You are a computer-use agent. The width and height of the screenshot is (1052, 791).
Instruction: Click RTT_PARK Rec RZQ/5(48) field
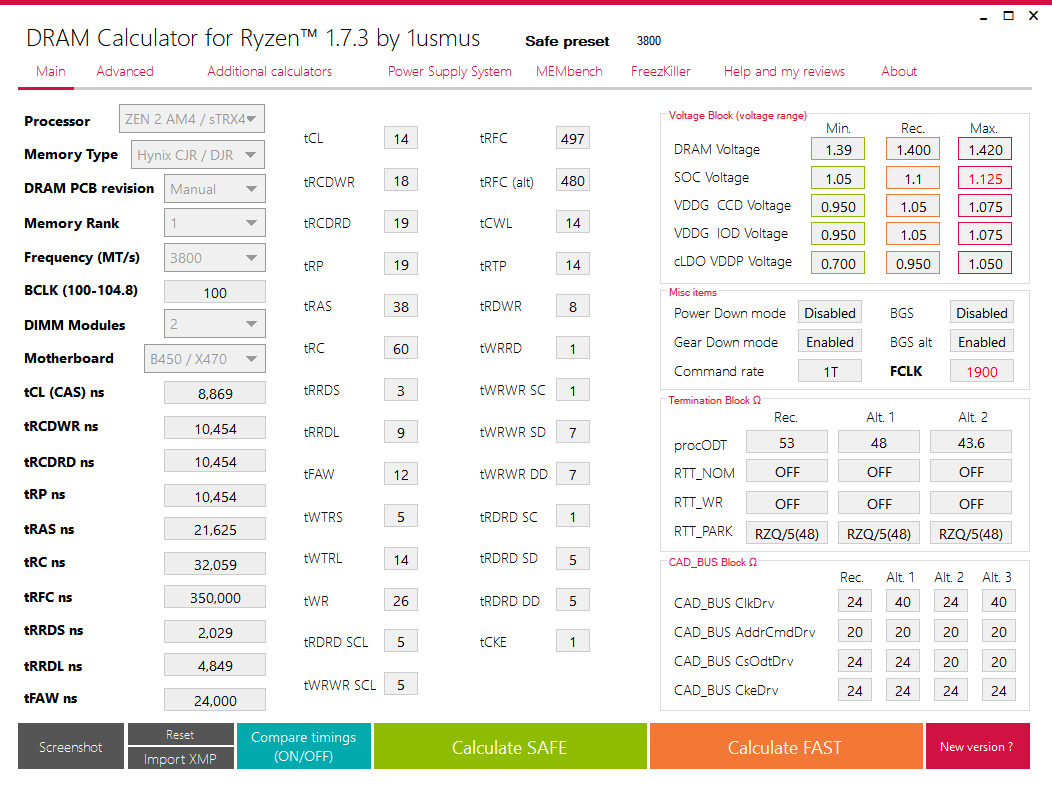(786, 533)
